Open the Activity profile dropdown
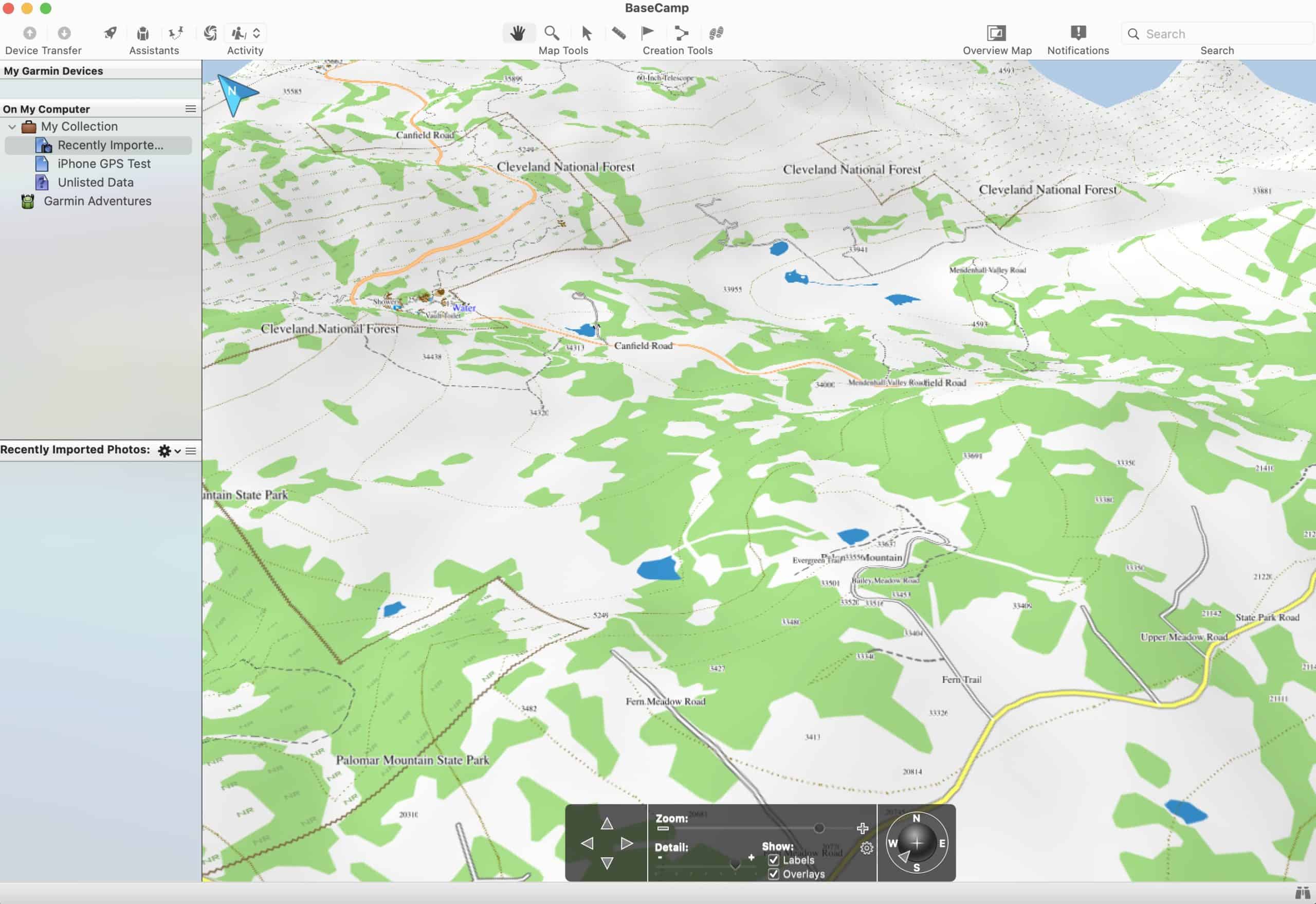 tap(246, 33)
